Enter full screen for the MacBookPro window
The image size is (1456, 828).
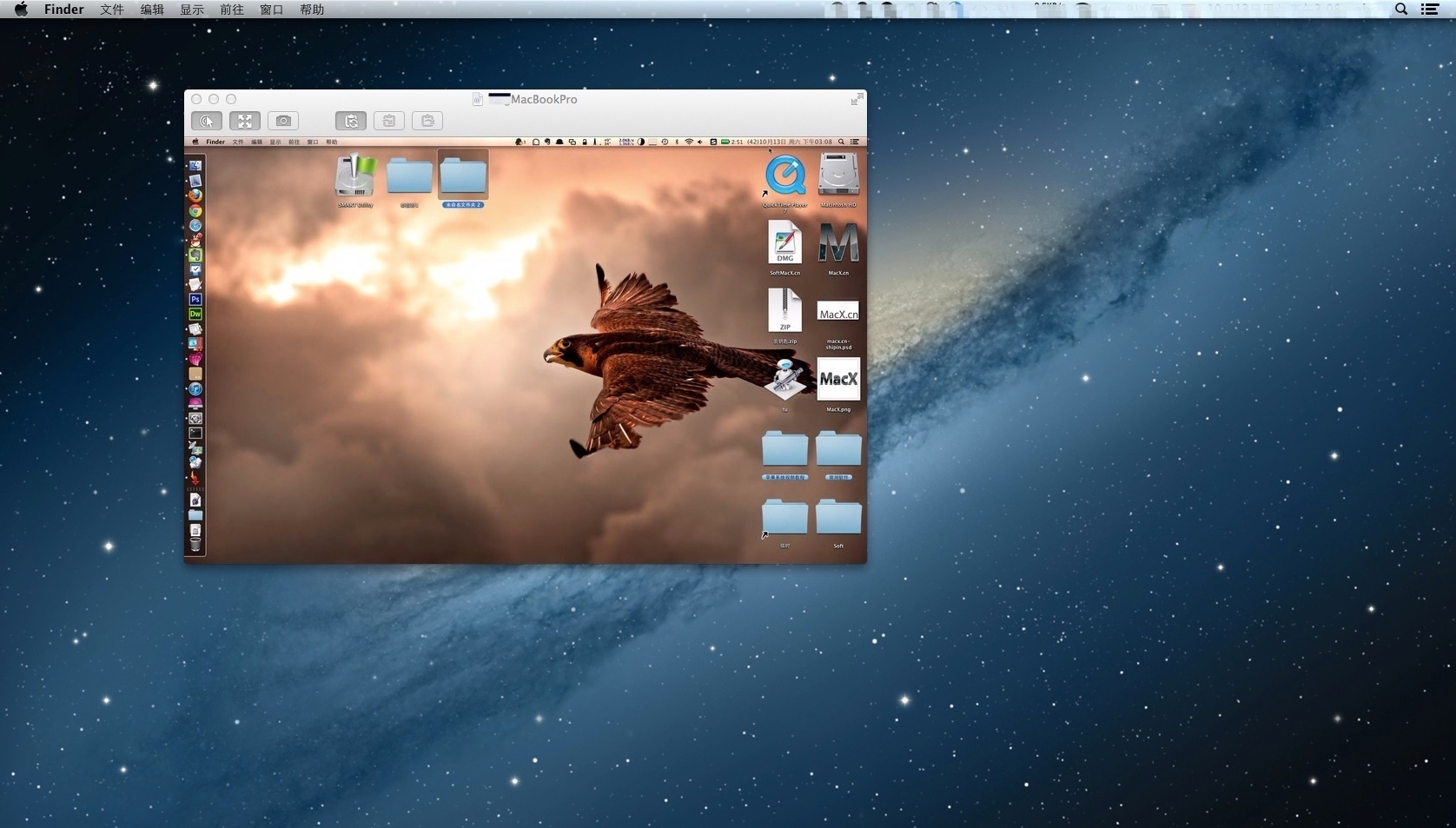click(x=857, y=100)
